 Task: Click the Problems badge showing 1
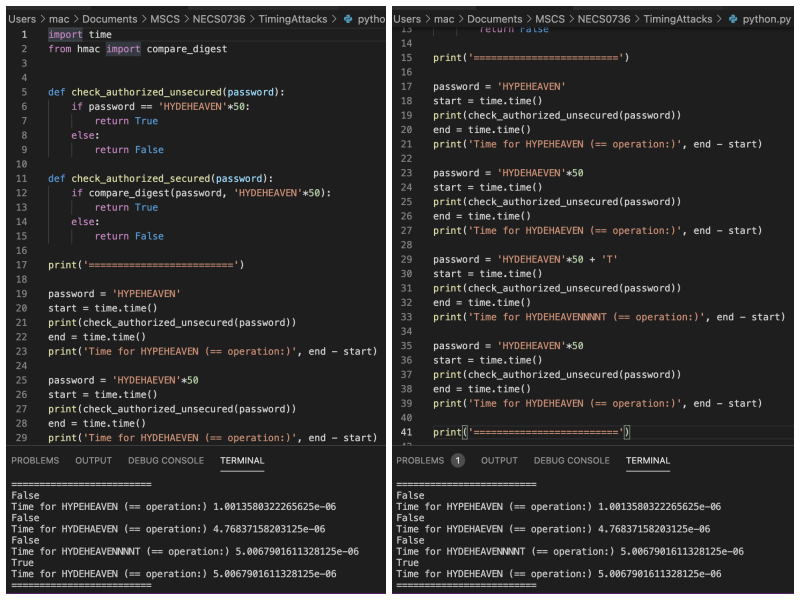(x=456, y=460)
